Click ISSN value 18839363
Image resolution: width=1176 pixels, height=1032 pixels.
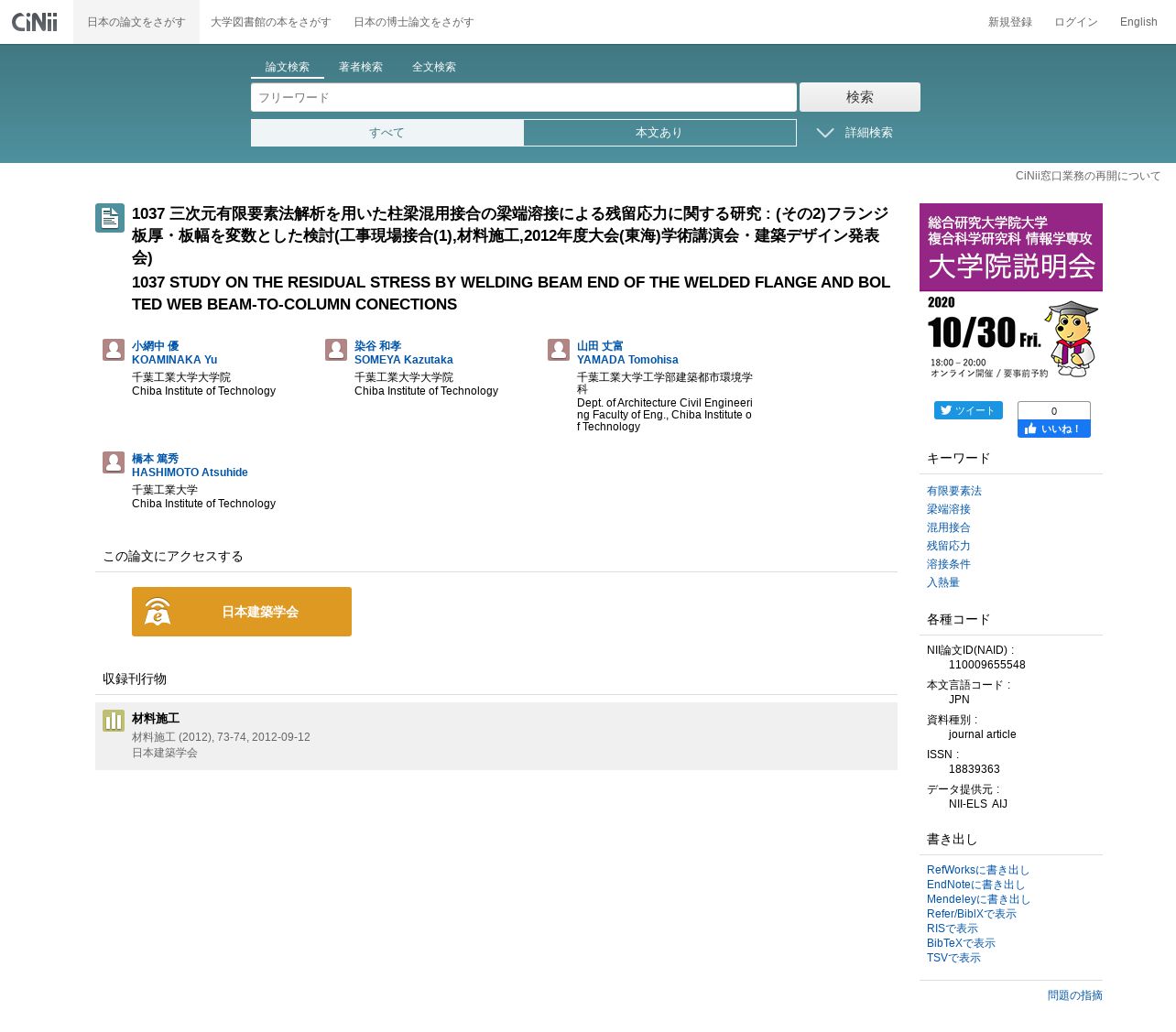pos(975,769)
